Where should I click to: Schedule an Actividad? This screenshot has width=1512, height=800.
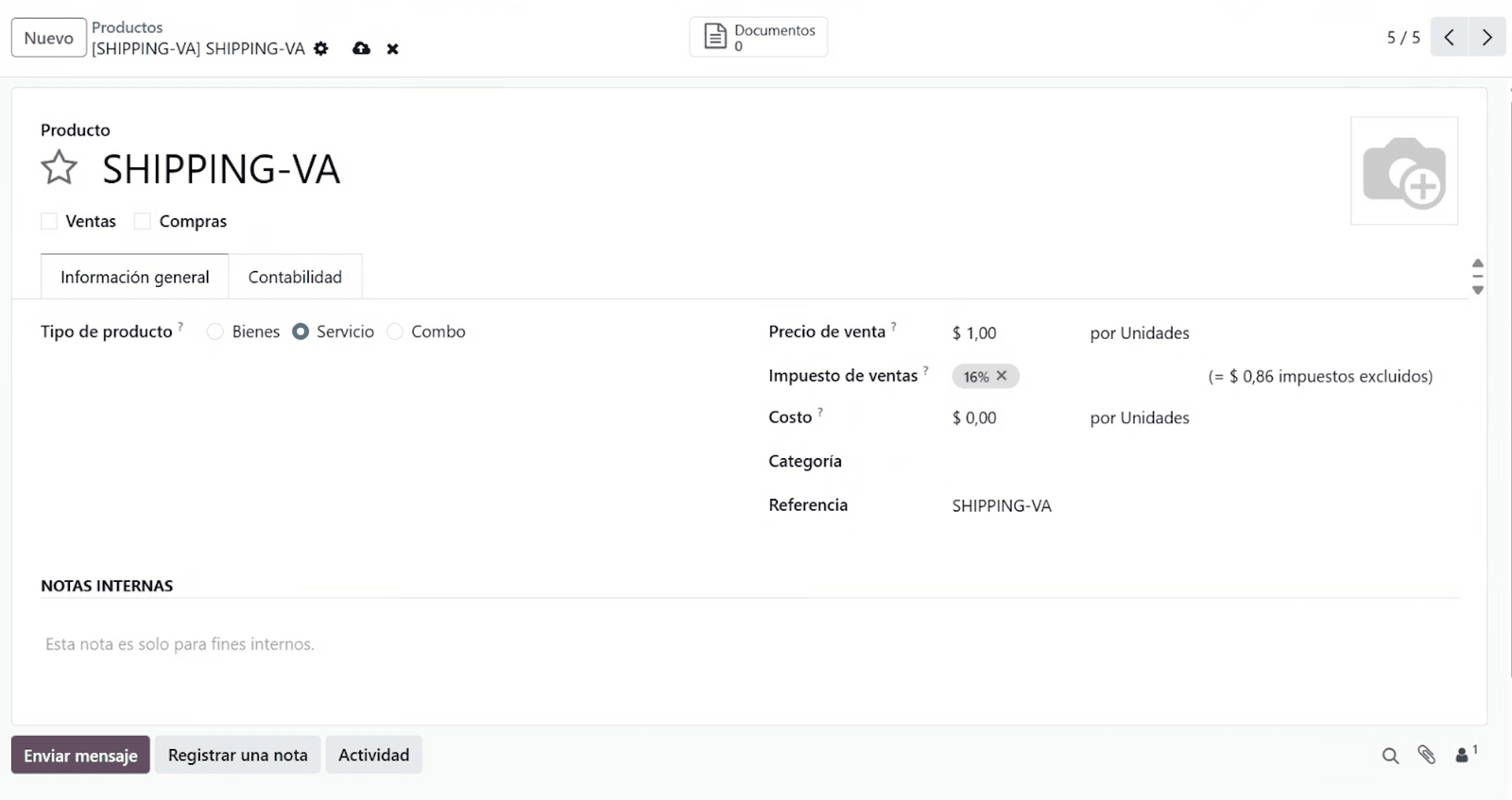point(374,755)
